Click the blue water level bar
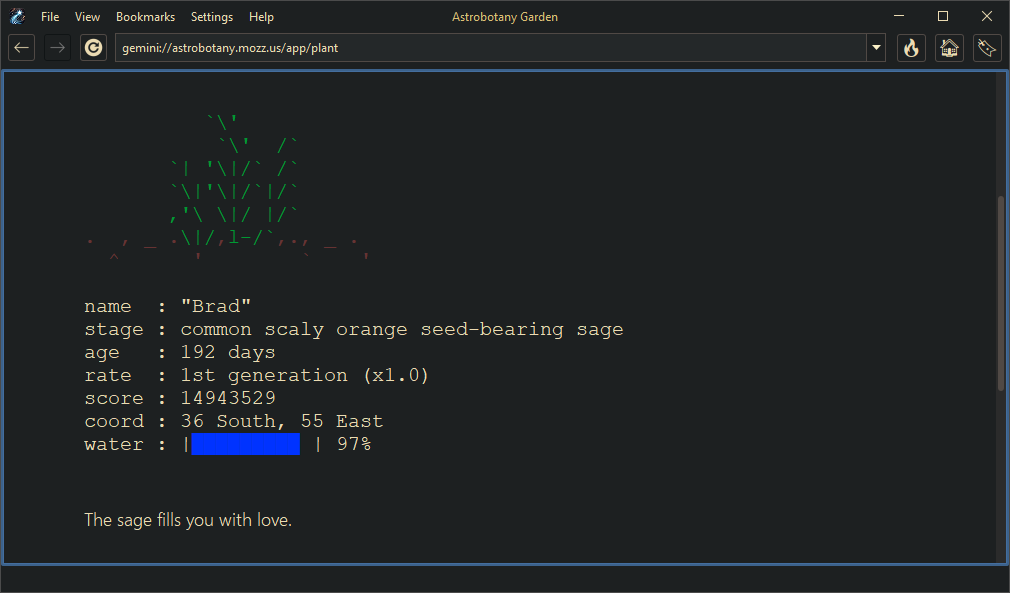 coord(245,444)
